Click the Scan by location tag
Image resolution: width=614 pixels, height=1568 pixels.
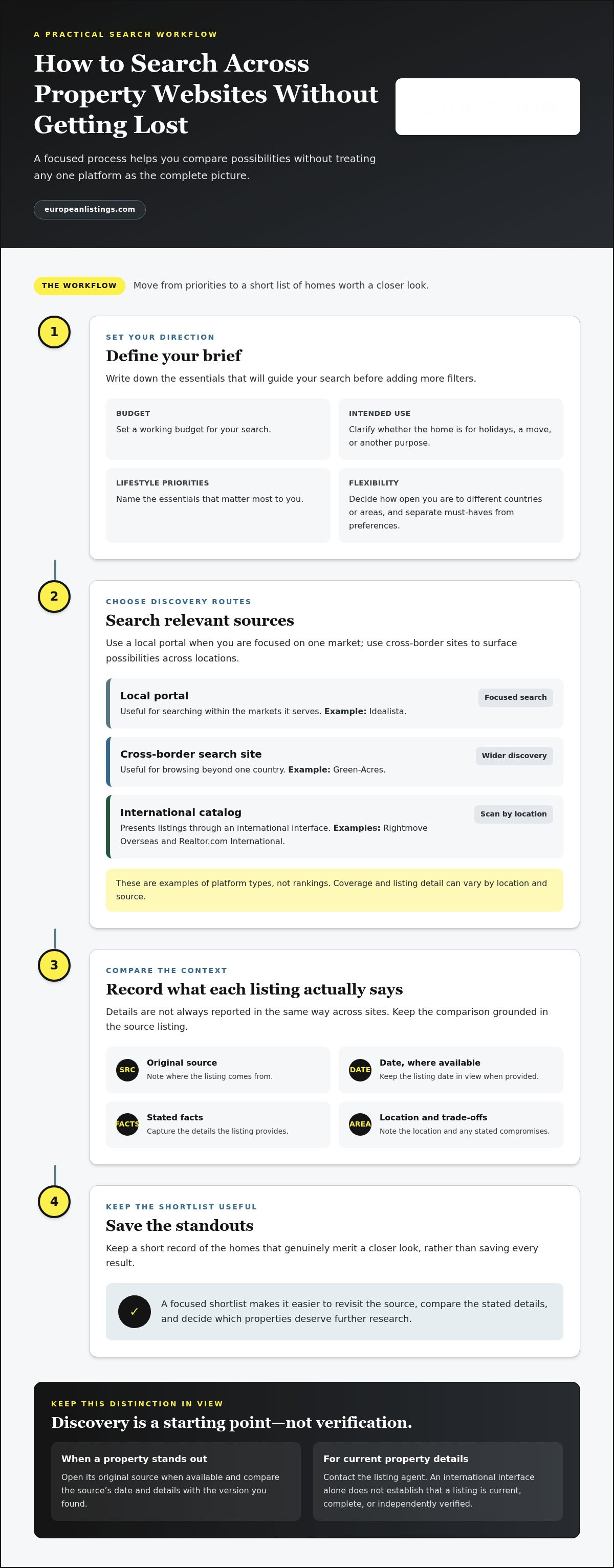(514, 814)
